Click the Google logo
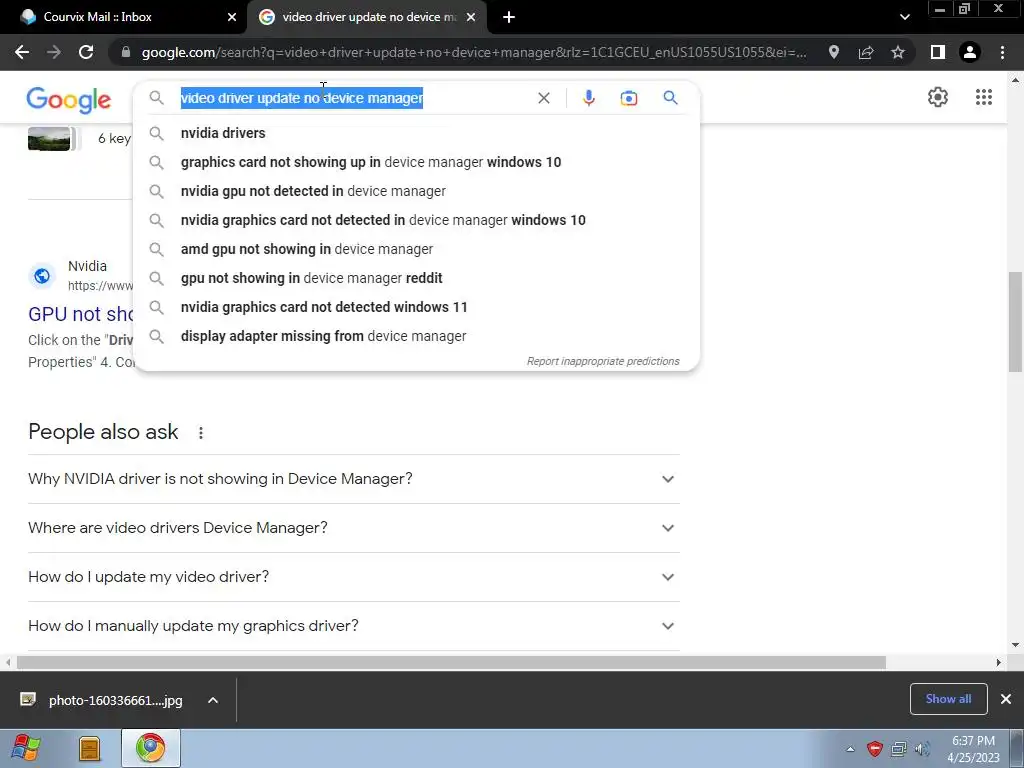 click(69, 100)
